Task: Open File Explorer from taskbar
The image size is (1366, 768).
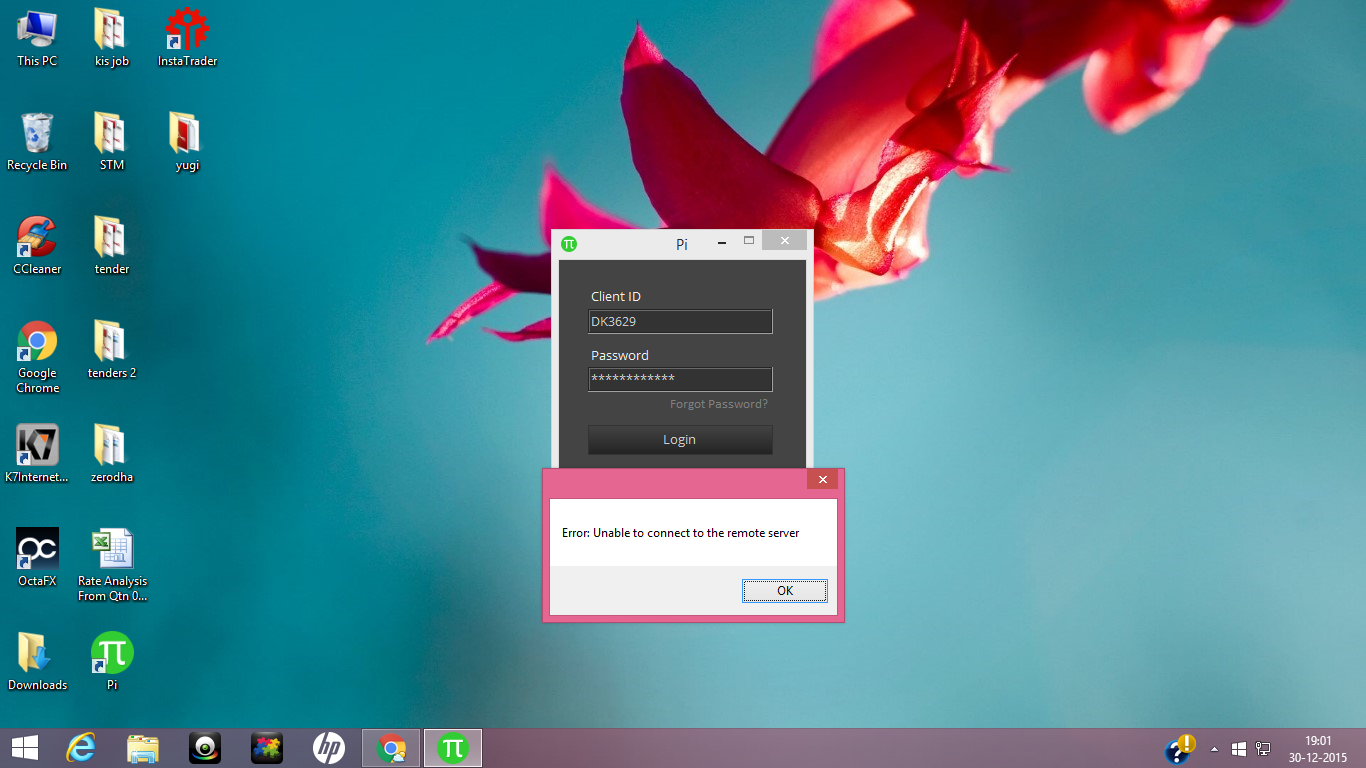Action: point(143,748)
